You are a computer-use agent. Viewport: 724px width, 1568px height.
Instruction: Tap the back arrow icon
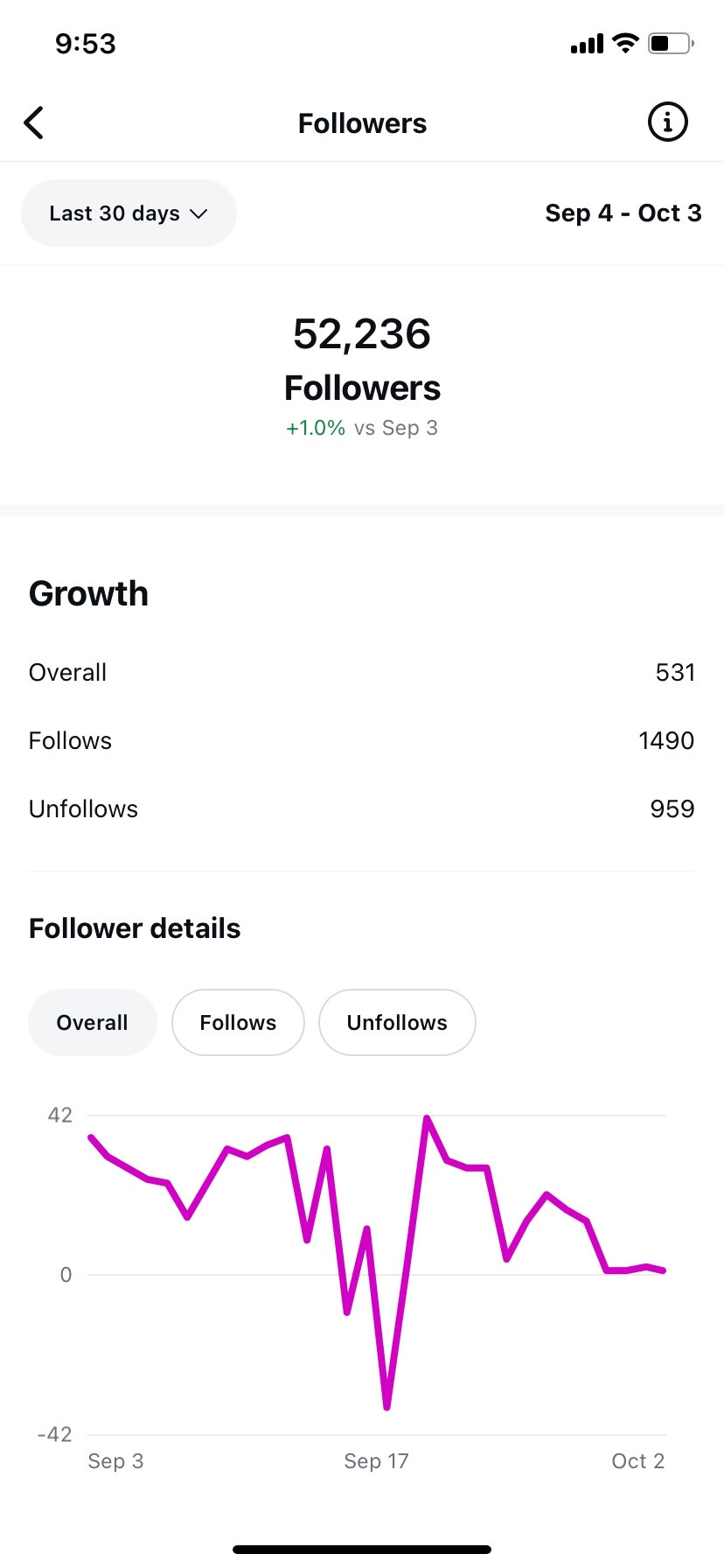[34, 123]
